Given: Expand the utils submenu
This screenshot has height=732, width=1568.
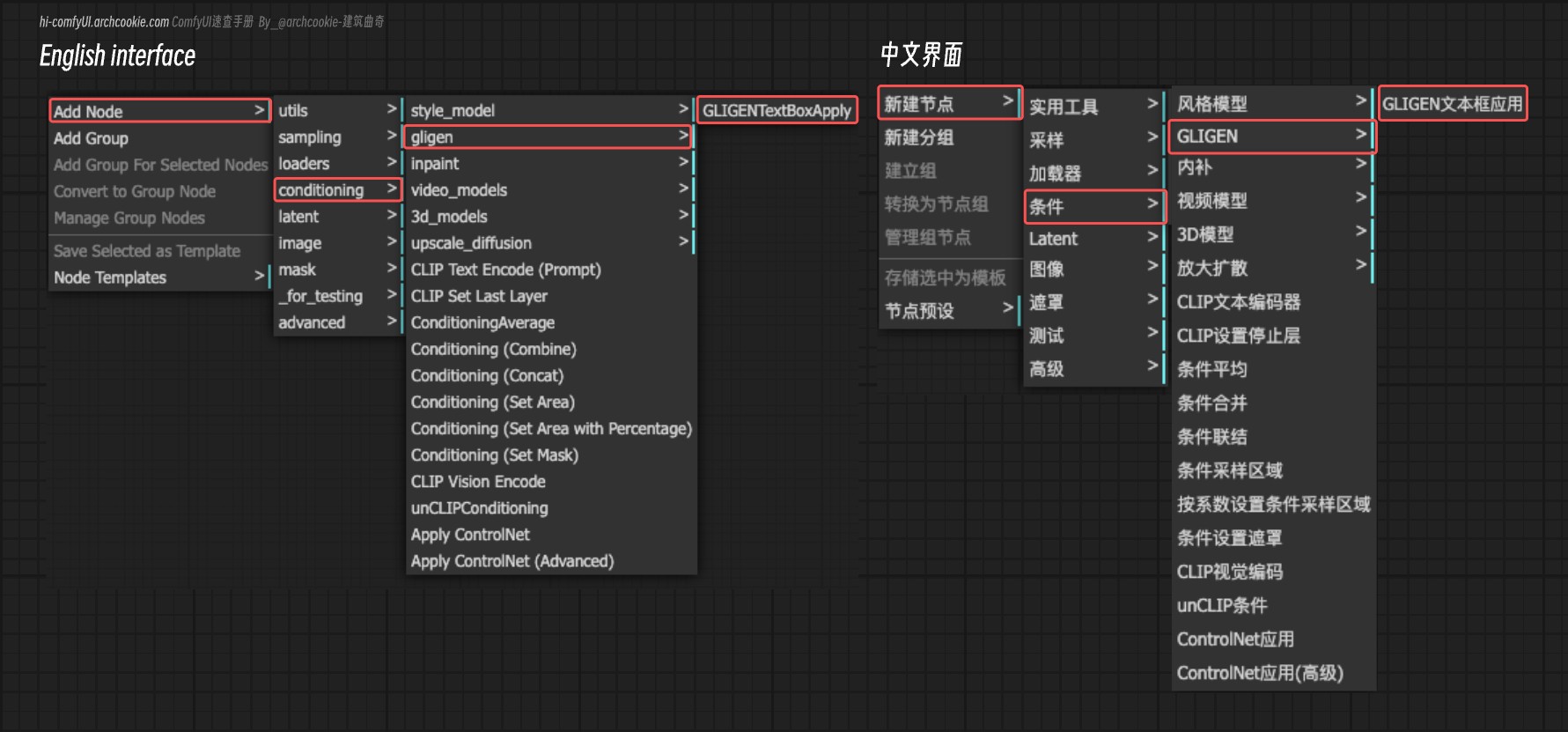Looking at the screenshot, I should coord(338,110).
